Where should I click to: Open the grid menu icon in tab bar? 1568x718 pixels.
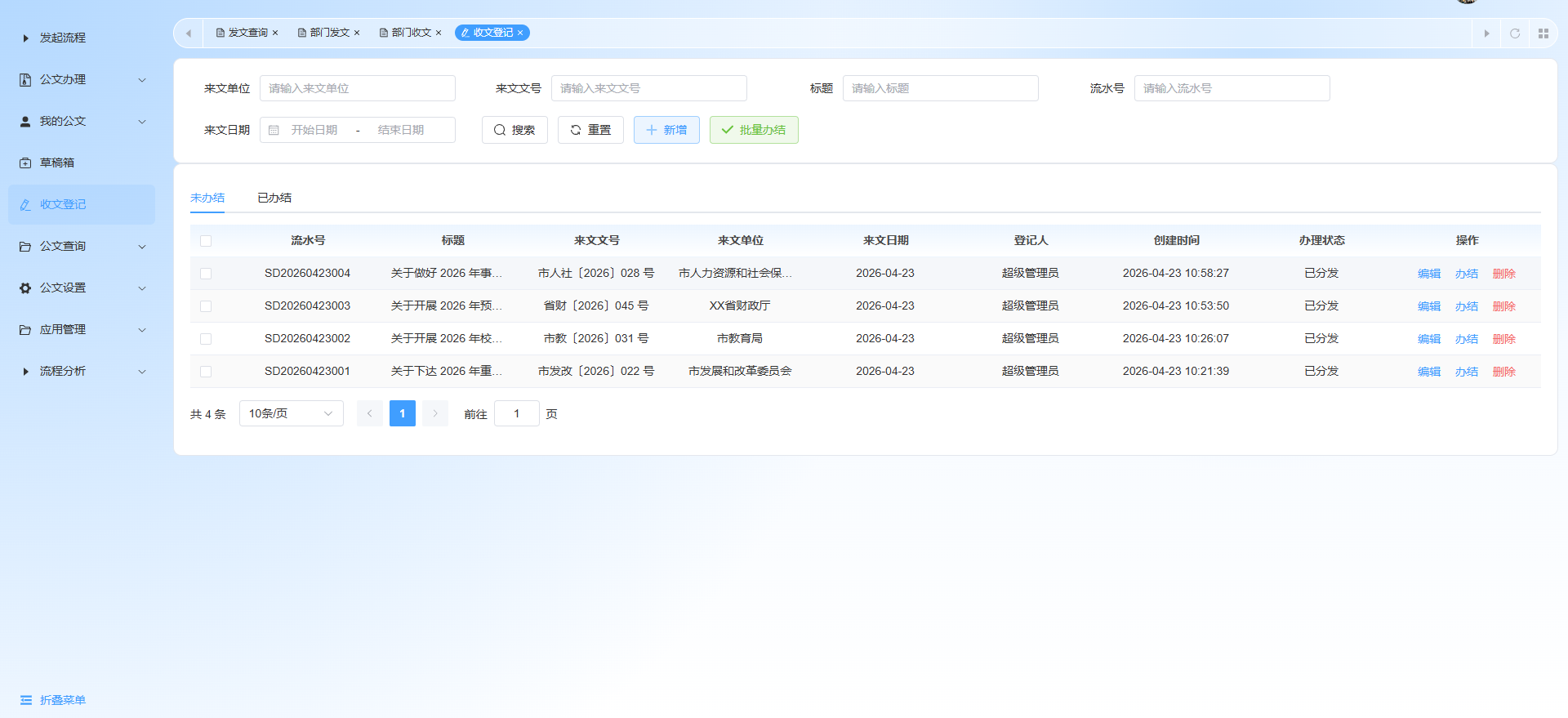click(1543, 33)
